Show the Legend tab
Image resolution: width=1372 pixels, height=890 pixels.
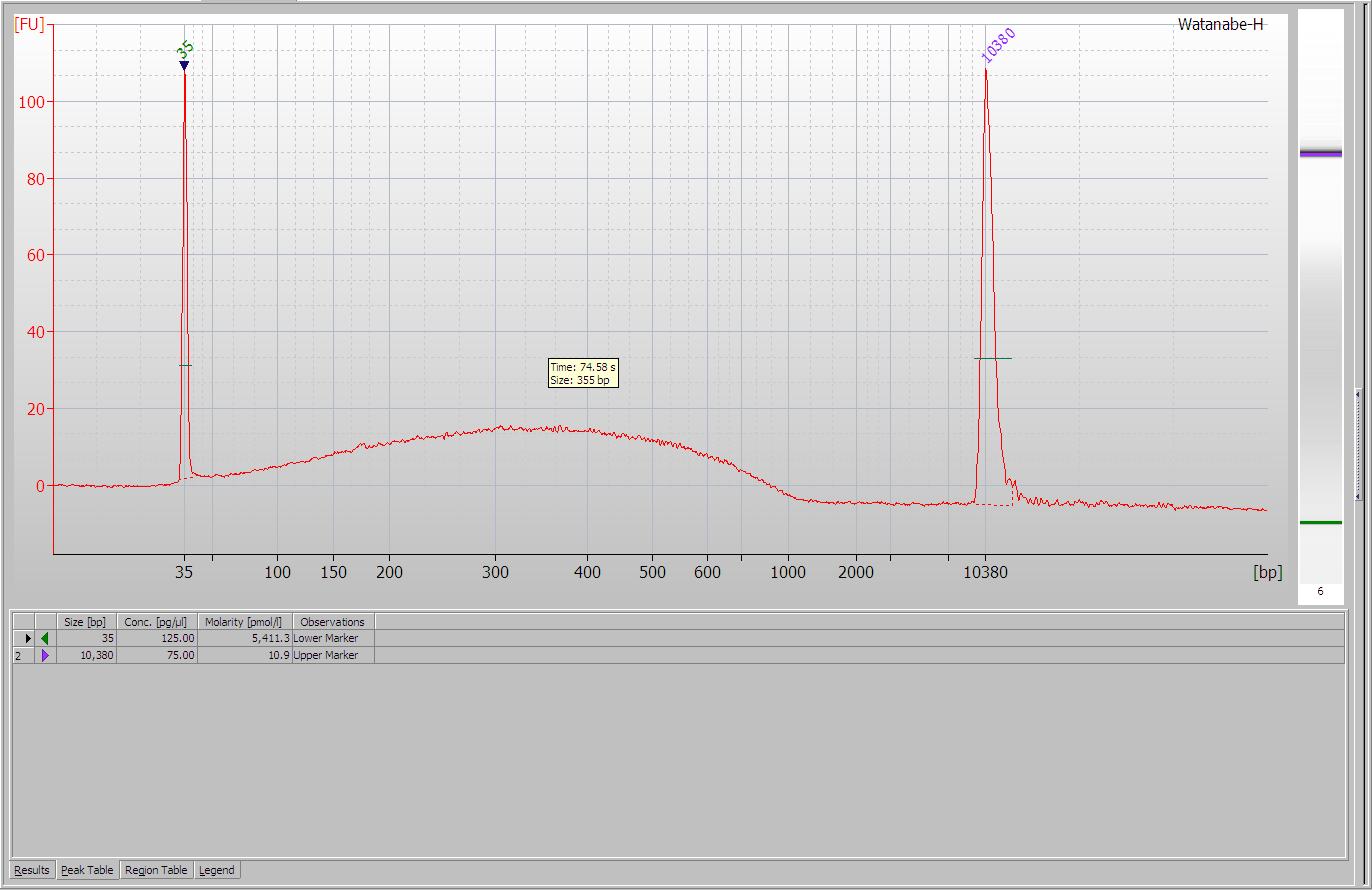click(217, 870)
